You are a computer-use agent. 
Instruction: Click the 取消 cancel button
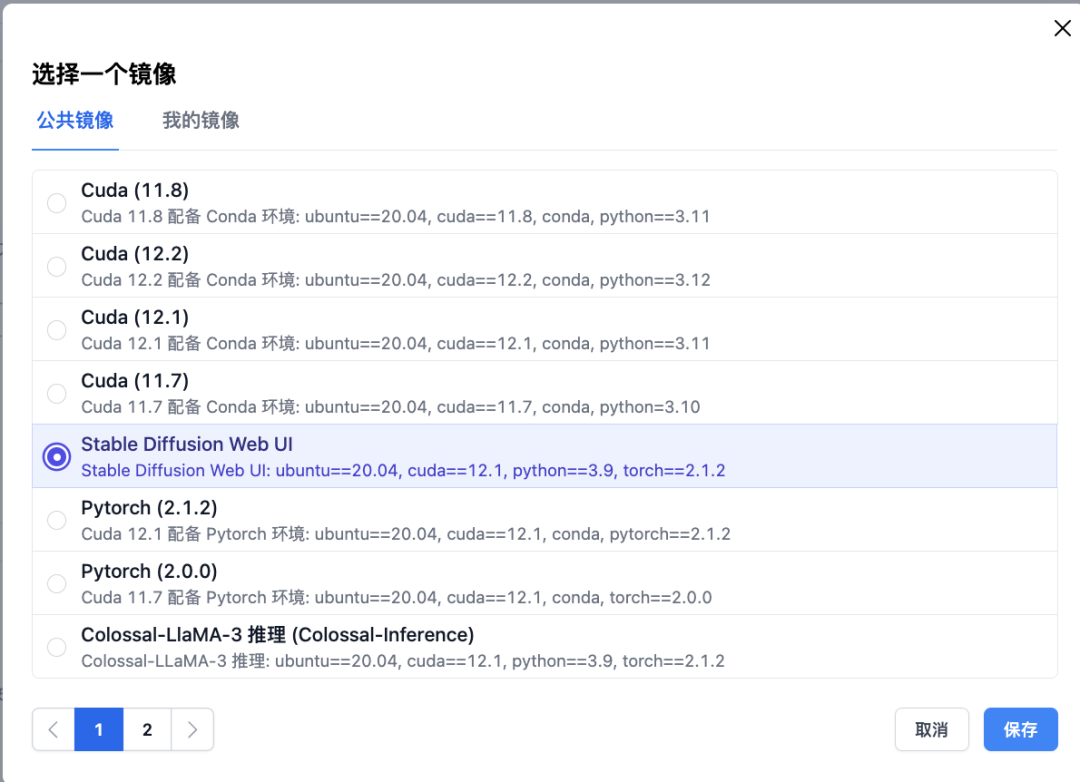pos(931,730)
